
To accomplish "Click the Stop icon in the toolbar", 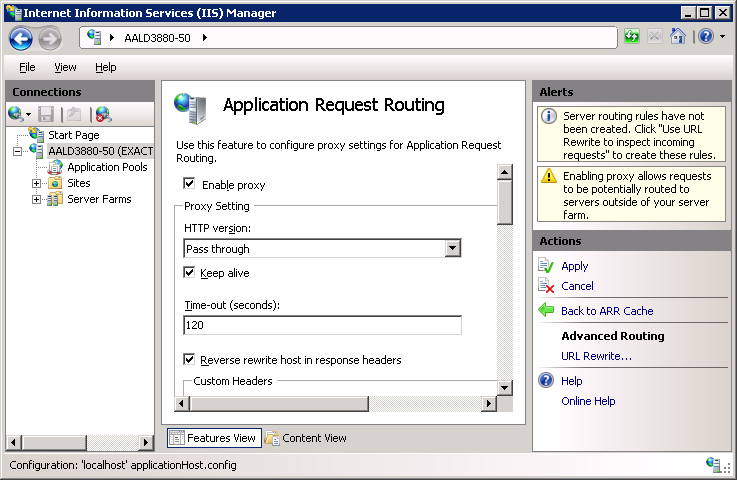I will click(x=654, y=36).
